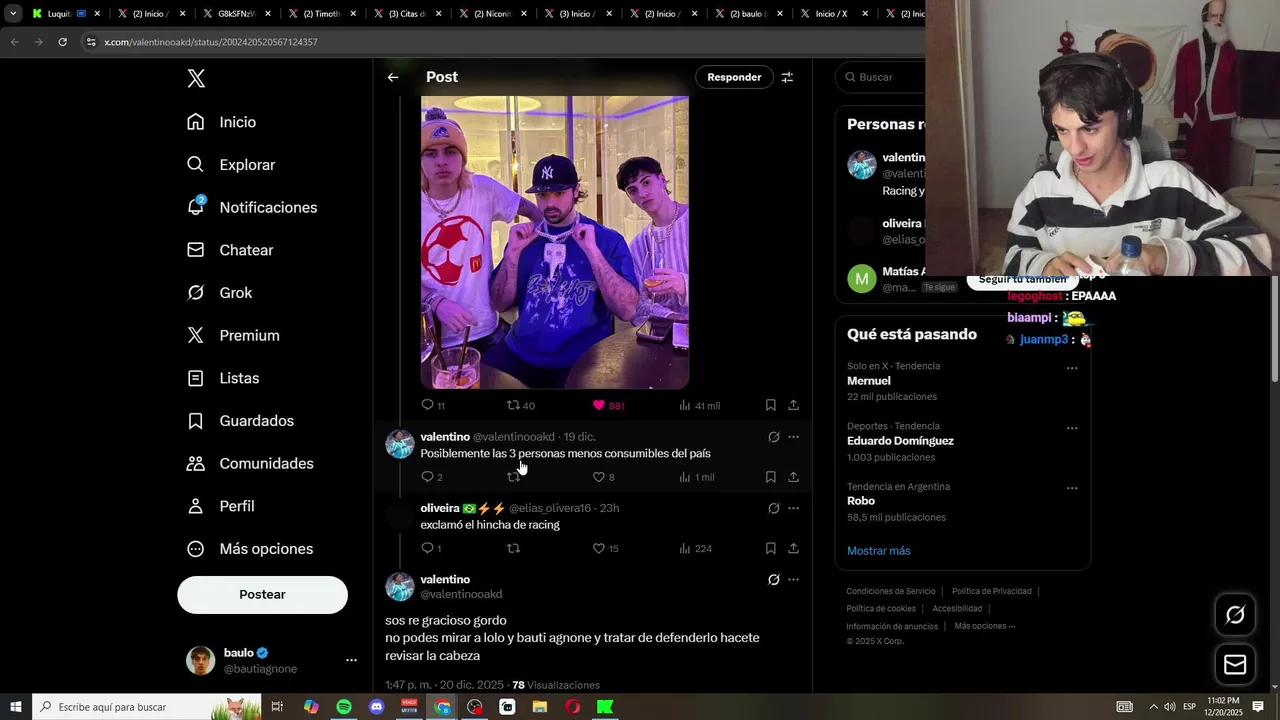Open Grok icon on oliveira's reply
1280x720 pixels.
tap(773, 508)
